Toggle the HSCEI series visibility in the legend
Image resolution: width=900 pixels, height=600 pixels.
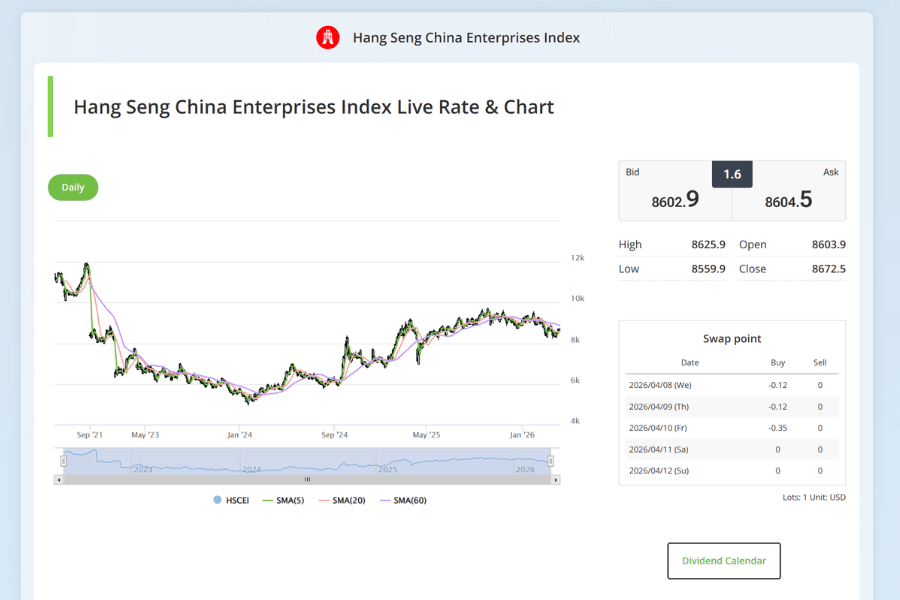pyautogui.click(x=229, y=500)
